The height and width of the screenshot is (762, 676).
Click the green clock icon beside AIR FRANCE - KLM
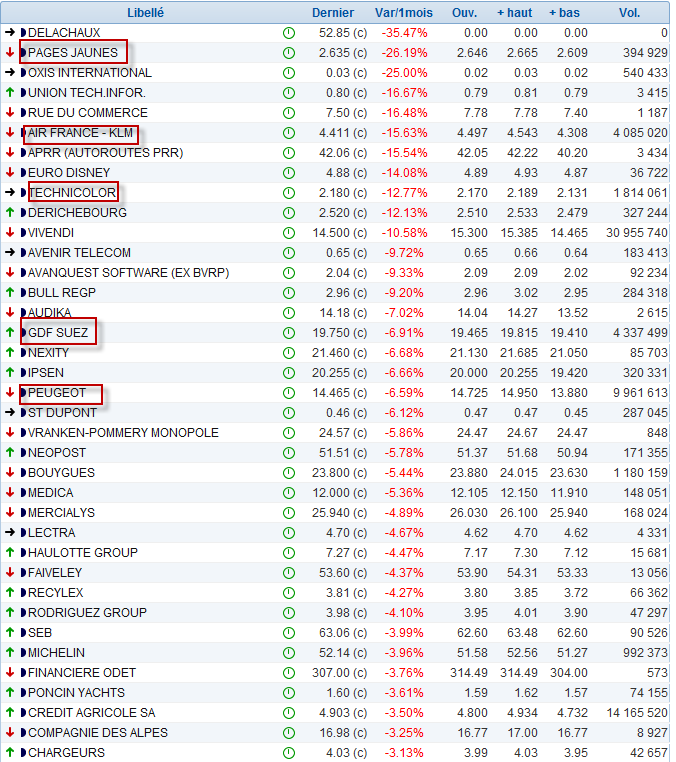coord(289,133)
